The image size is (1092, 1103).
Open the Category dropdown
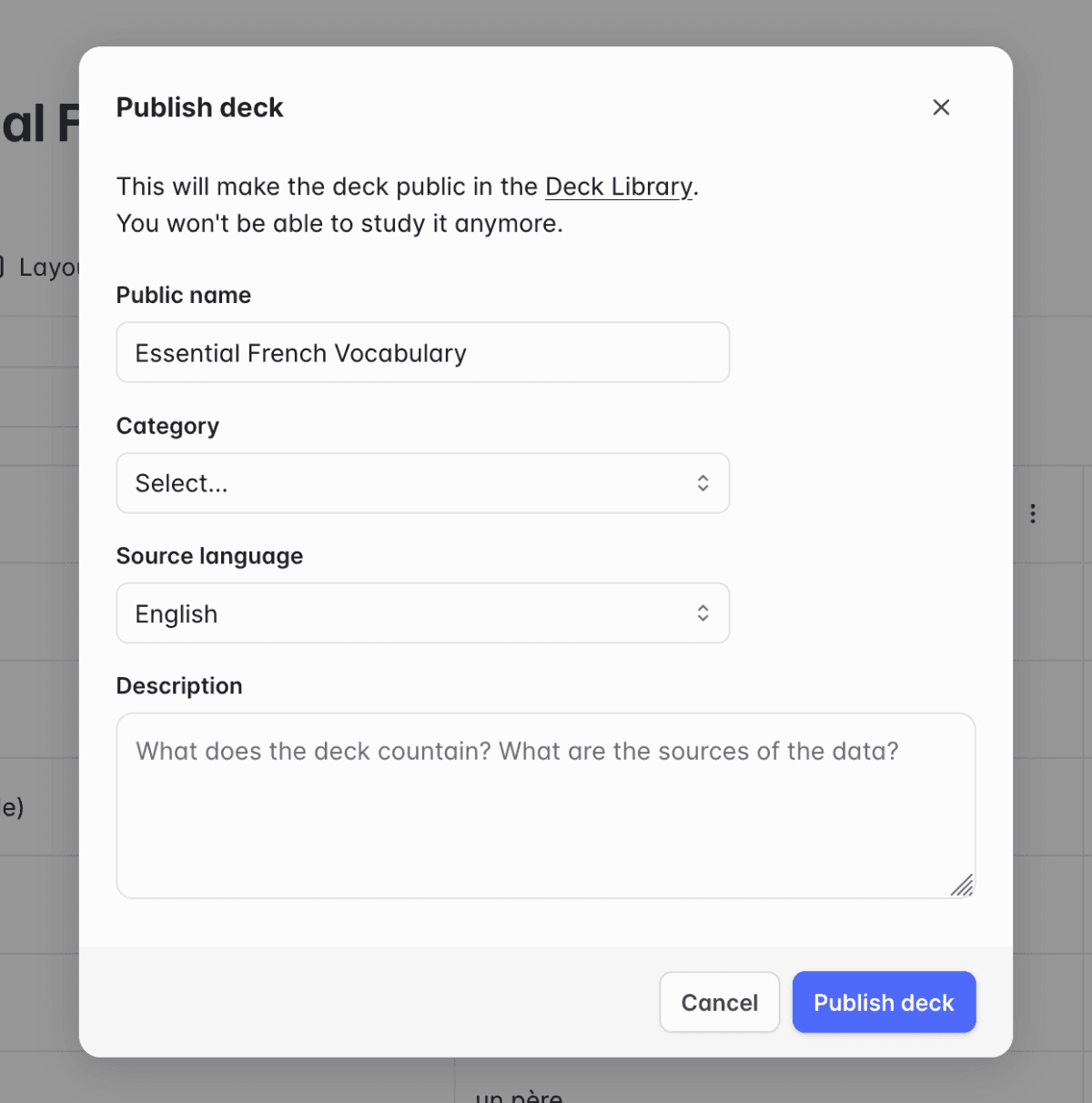423,483
